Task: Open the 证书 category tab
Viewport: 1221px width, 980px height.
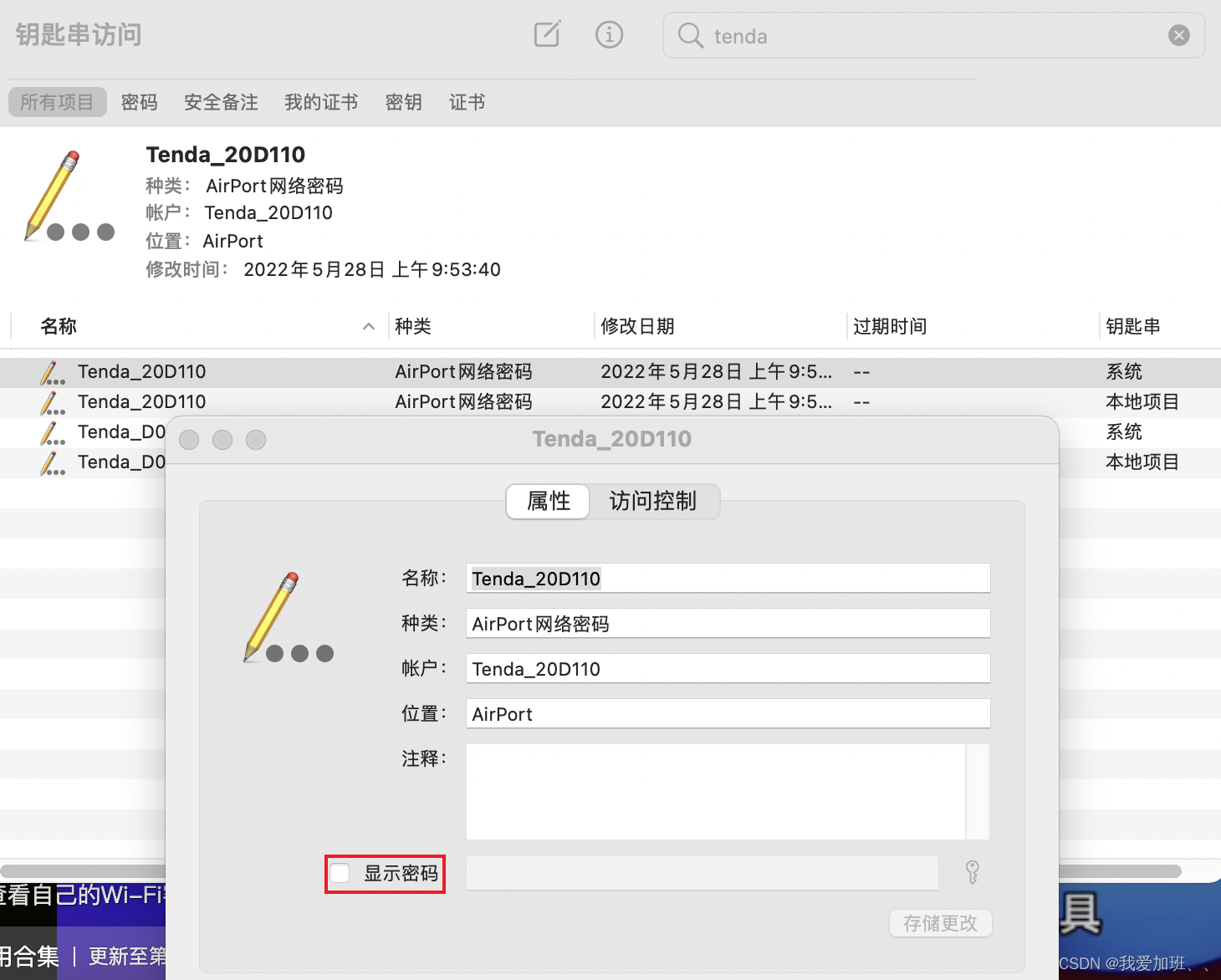Action: (467, 102)
